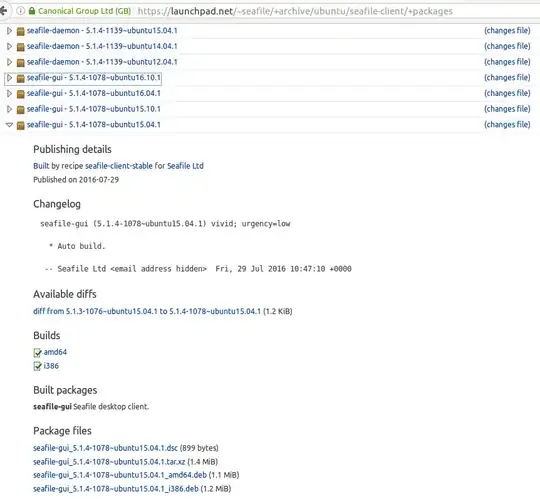Click the green padlock security icon

pos(32,11)
